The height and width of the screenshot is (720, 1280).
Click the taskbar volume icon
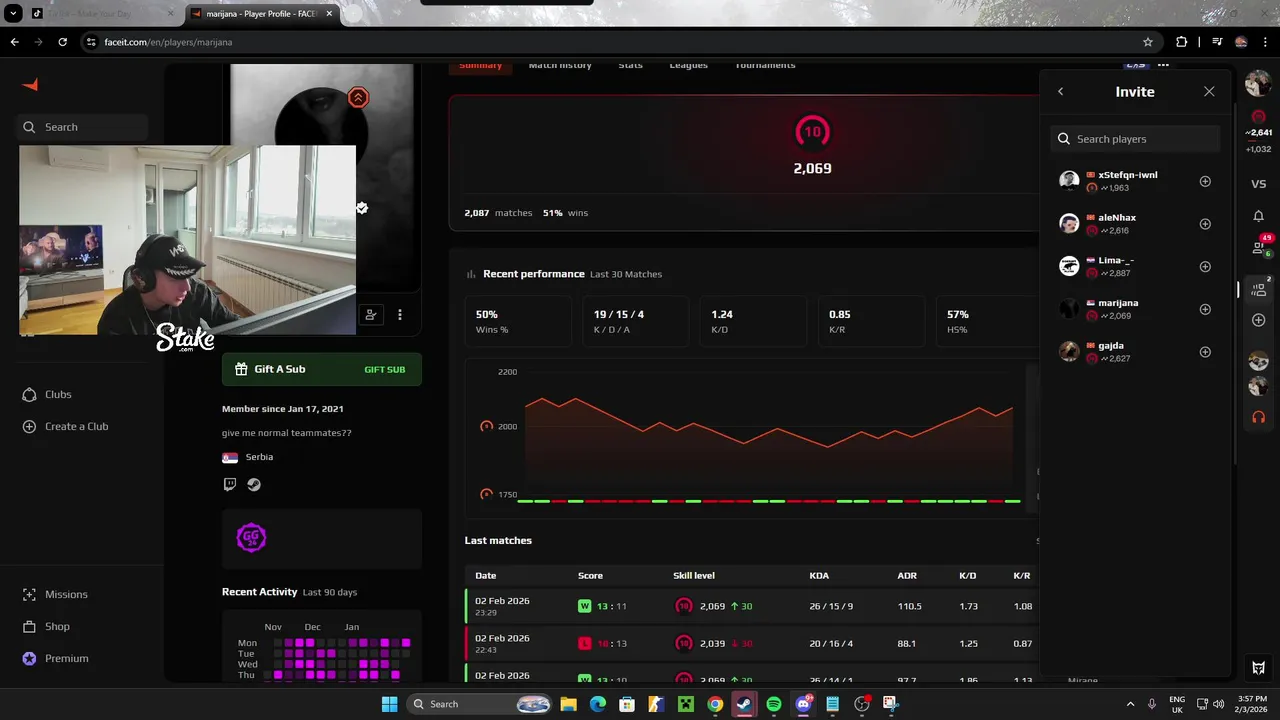click(x=1219, y=704)
